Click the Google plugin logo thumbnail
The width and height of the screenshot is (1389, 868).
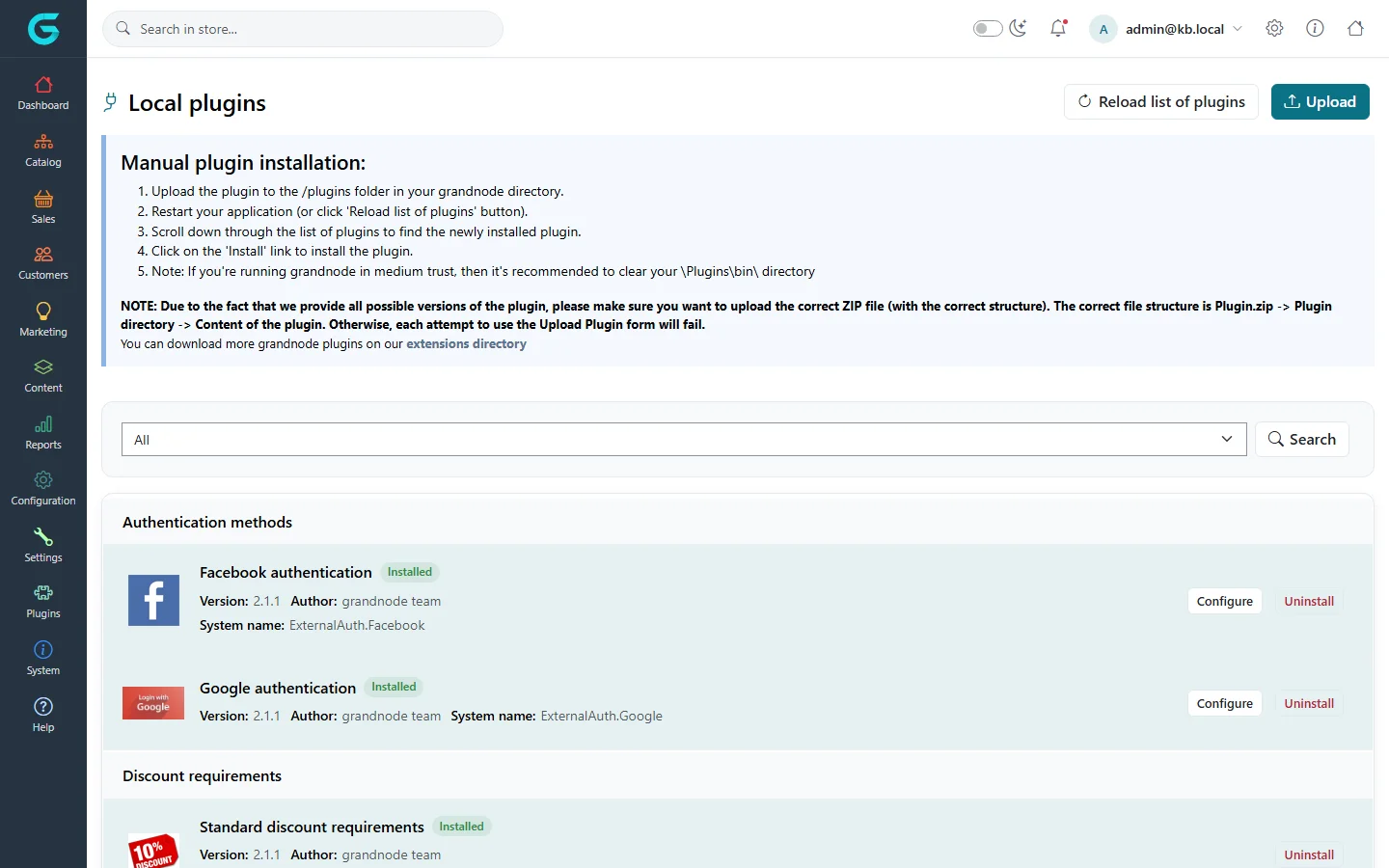[x=153, y=703]
